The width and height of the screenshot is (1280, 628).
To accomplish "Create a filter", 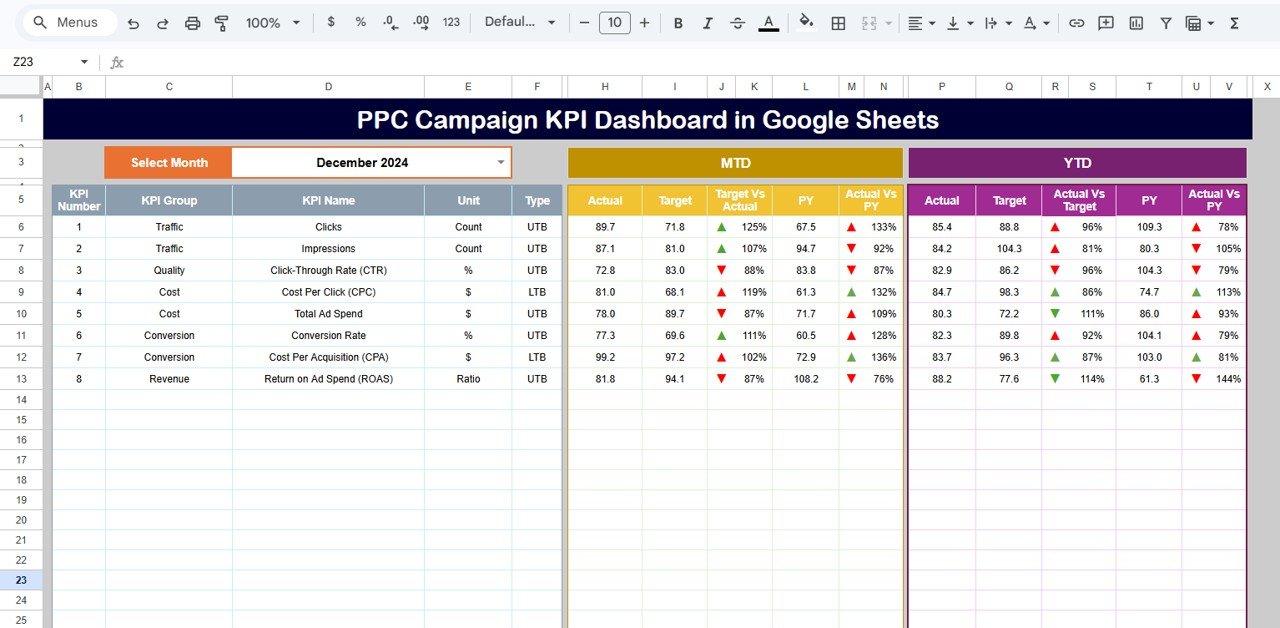I will 1166,21.
